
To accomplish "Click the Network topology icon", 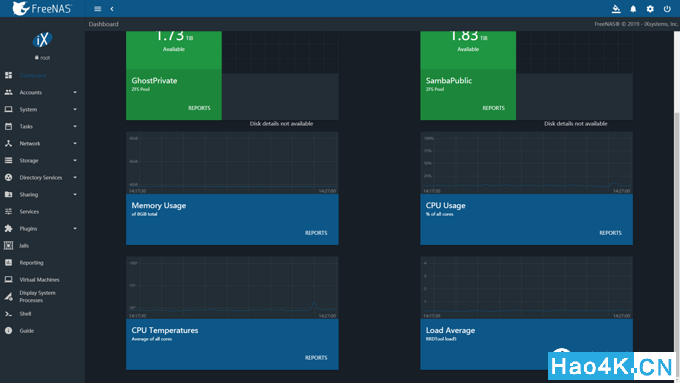I will [x=8, y=144].
